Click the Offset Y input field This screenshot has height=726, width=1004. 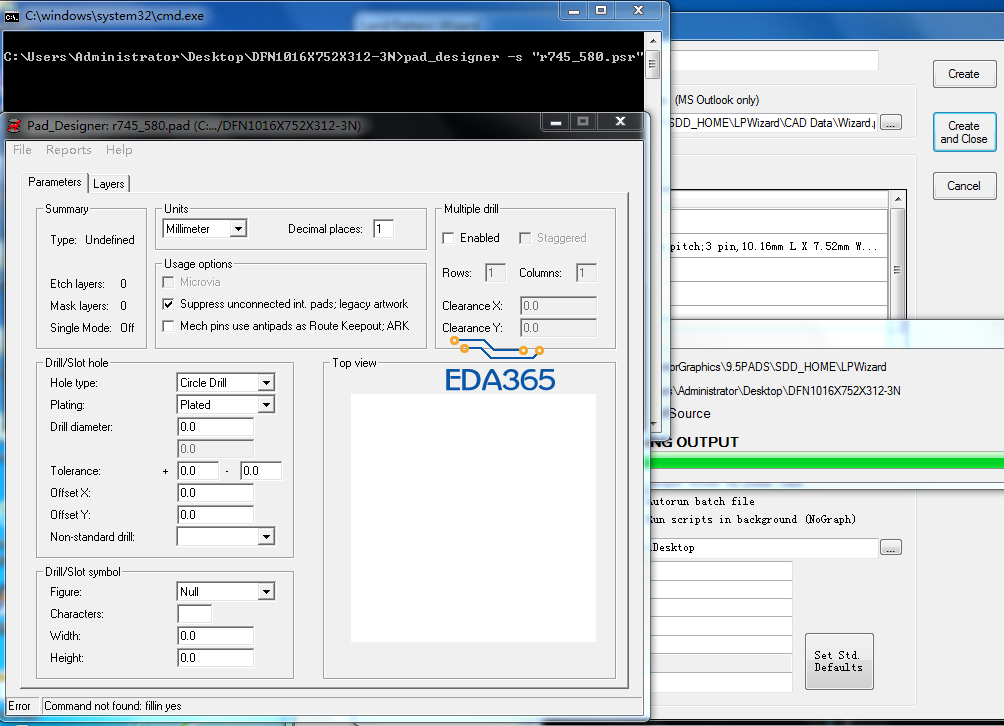(215, 515)
